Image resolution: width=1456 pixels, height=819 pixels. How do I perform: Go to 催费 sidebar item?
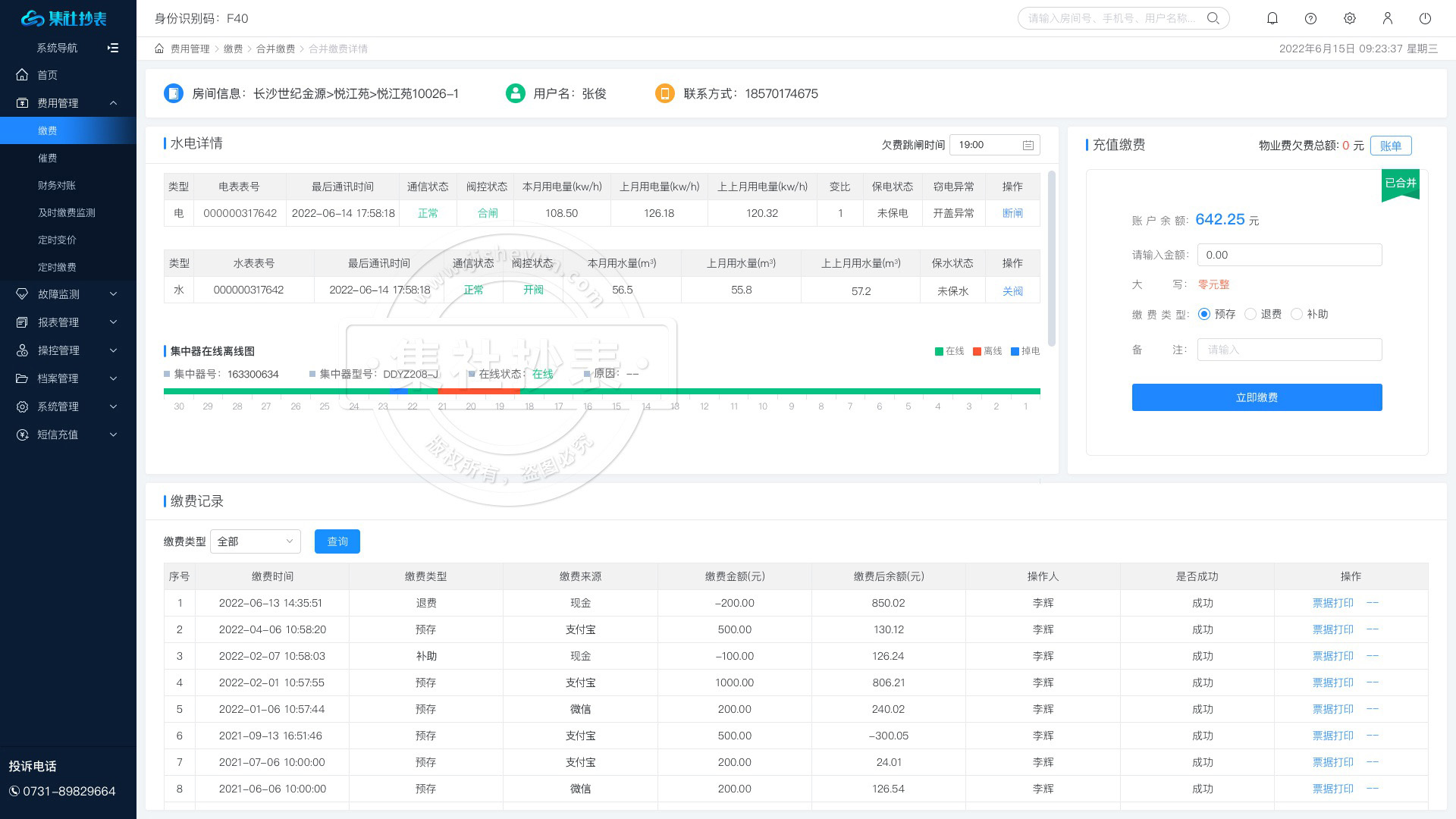[x=48, y=158]
